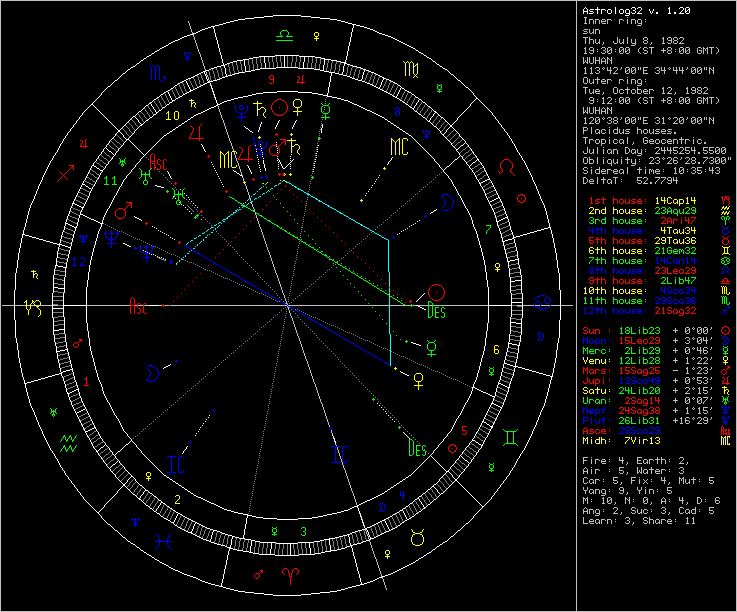Click the red Sun circle beside green DES label
The height and width of the screenshot is (612, 737).
pos(436,292)
